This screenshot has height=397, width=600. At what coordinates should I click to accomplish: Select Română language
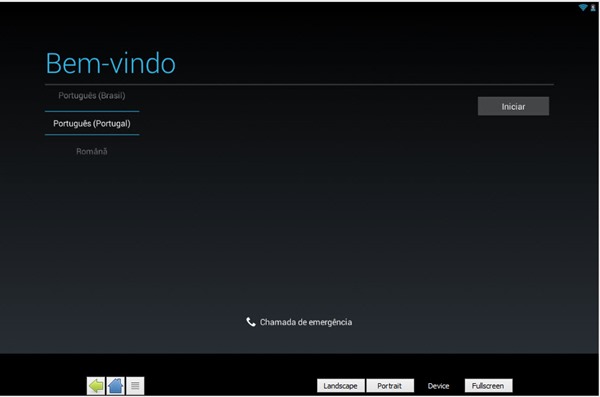click(x=92, y=151)
